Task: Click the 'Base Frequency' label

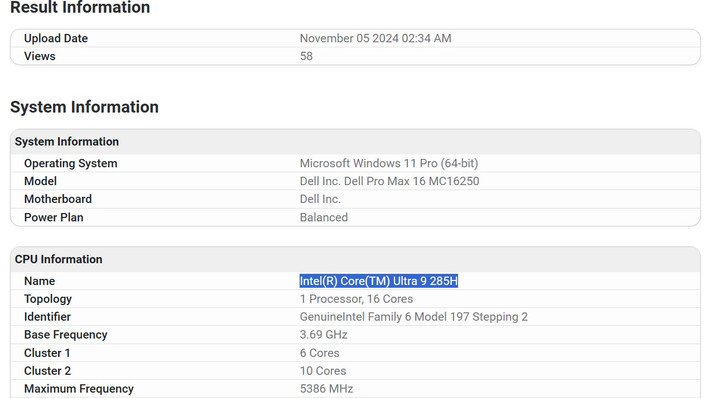Action: click(65, 335)
